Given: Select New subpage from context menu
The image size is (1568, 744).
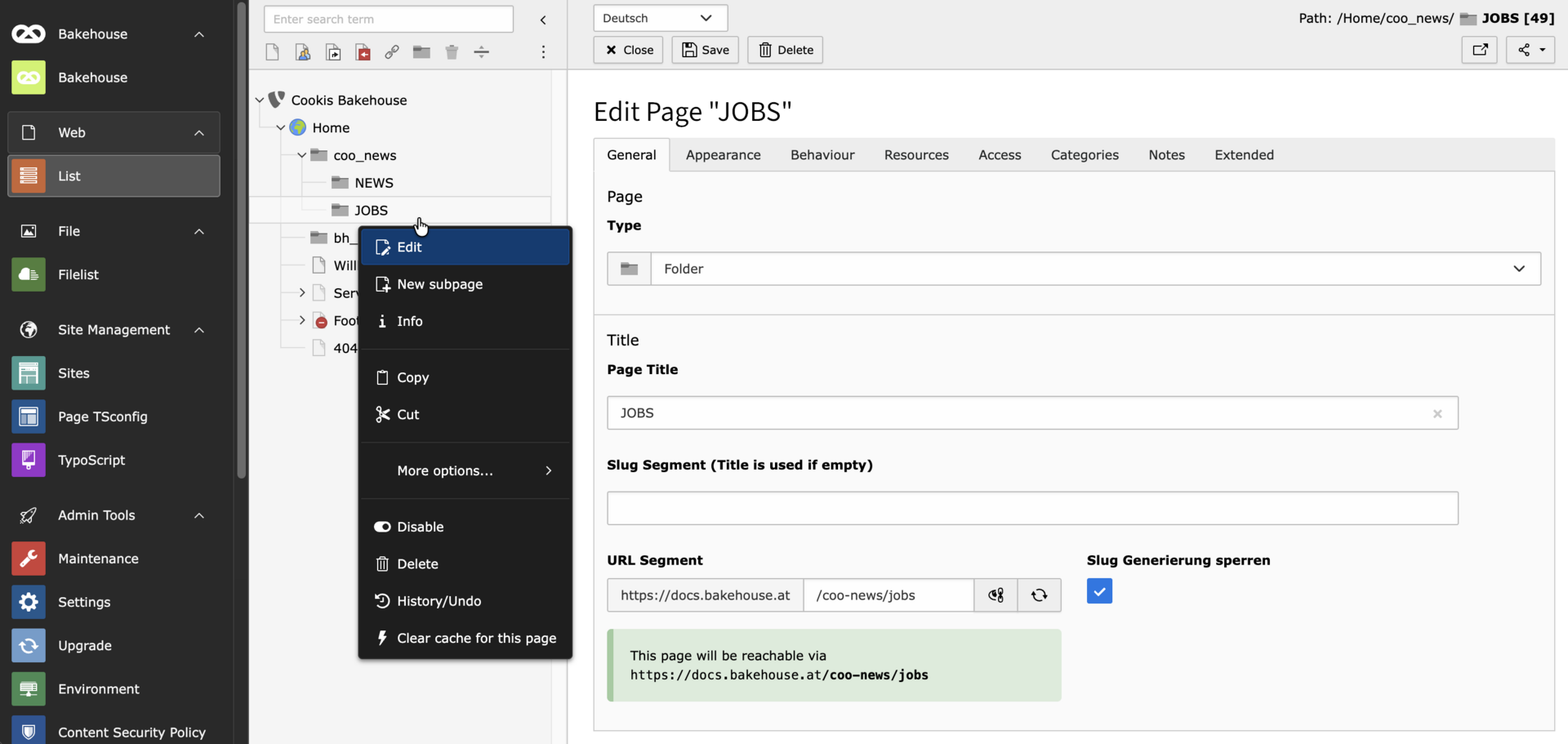Looking at the screenshot, I should click(x=439, y=284).
